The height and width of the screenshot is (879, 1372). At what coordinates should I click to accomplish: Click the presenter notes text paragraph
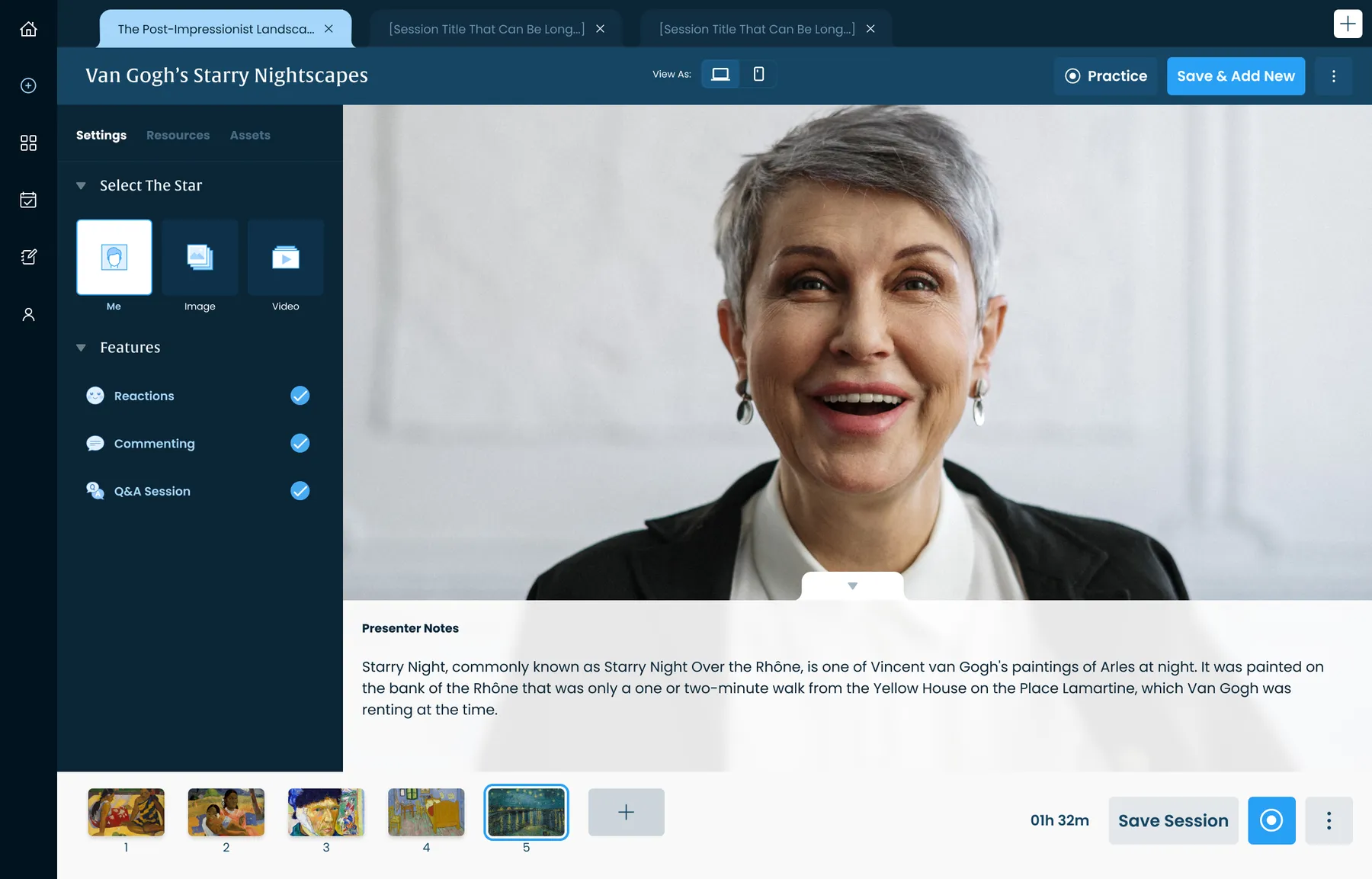[x=843, y=688]
